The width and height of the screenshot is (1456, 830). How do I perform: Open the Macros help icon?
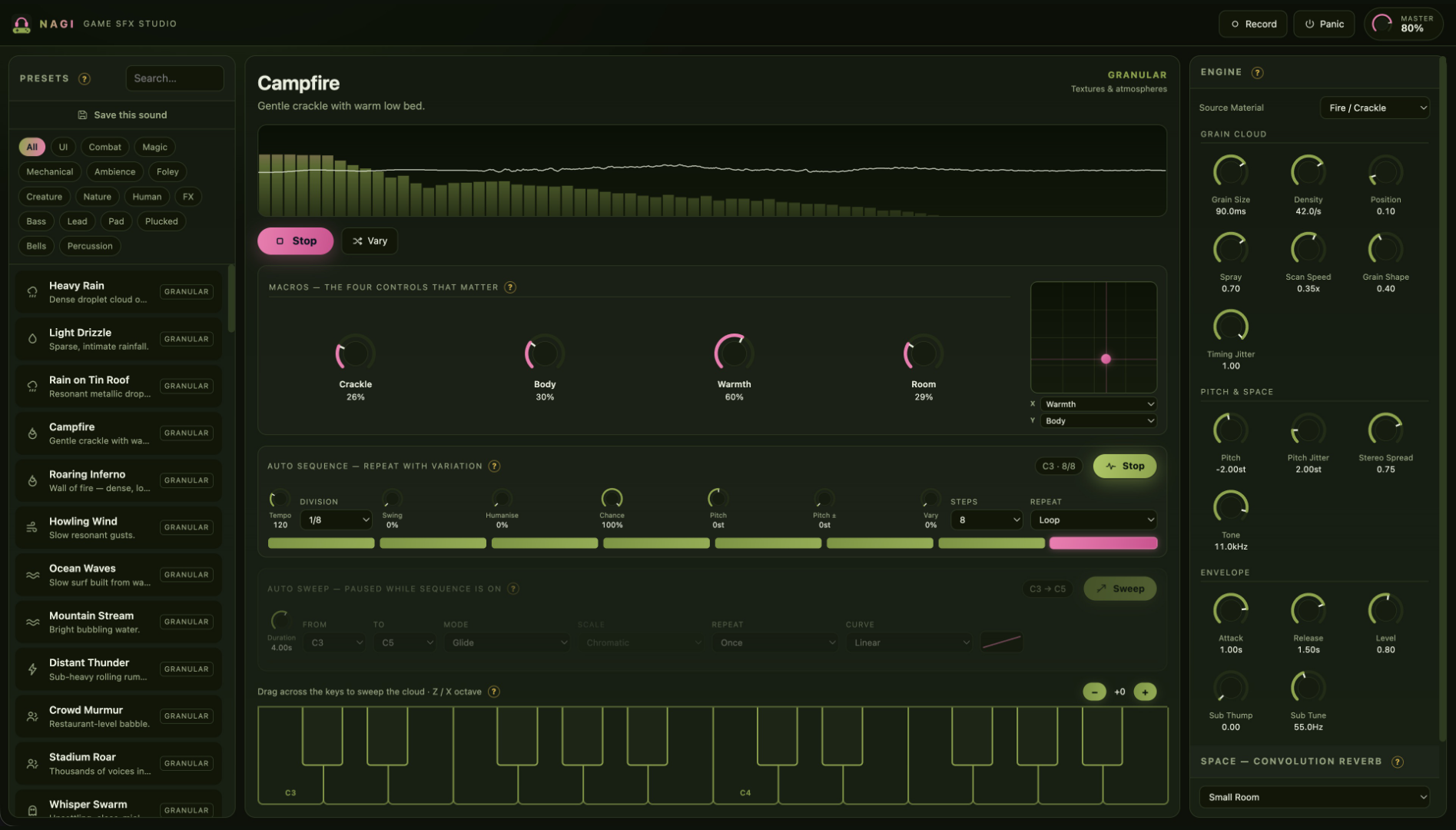pos(510,287)
